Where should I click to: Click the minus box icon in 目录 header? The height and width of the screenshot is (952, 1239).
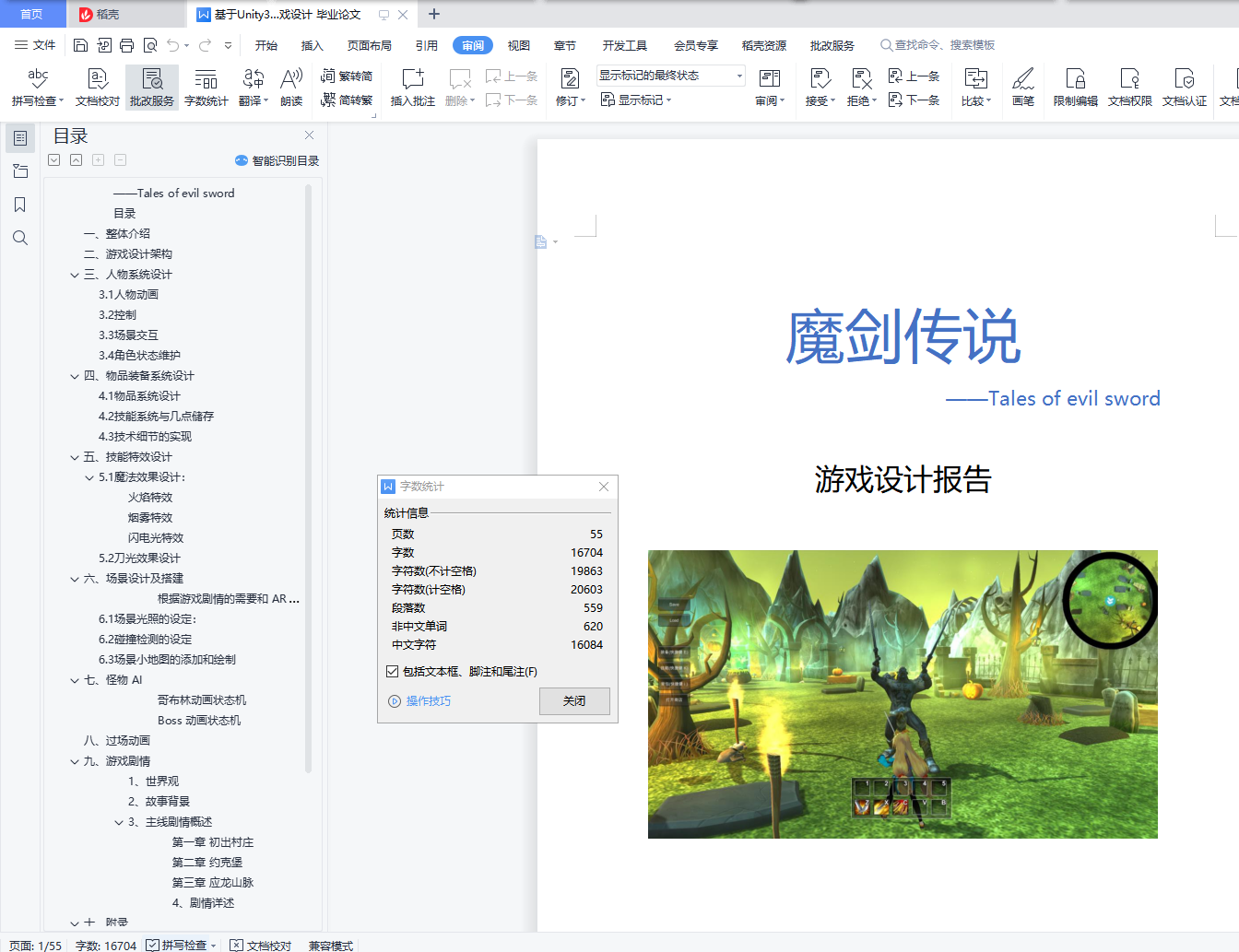[120, 159]
